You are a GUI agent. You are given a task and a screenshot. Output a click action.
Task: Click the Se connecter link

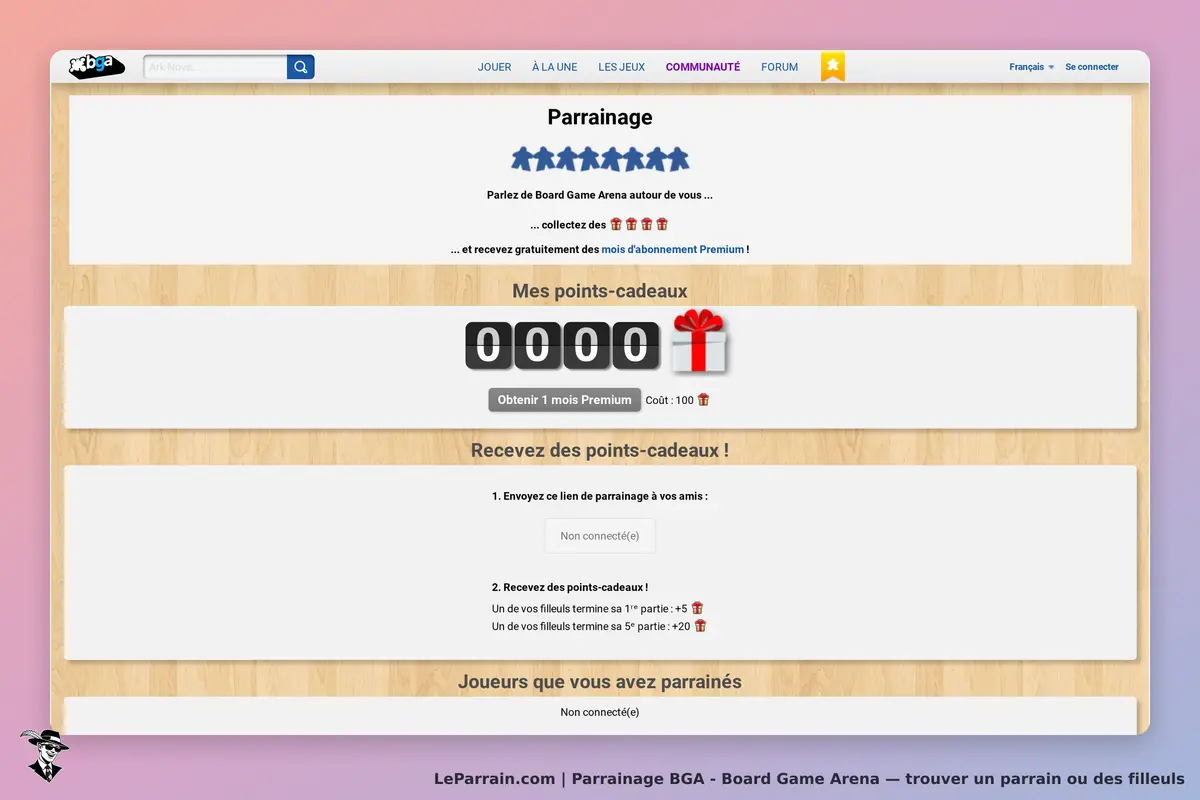pos(1092,67)
